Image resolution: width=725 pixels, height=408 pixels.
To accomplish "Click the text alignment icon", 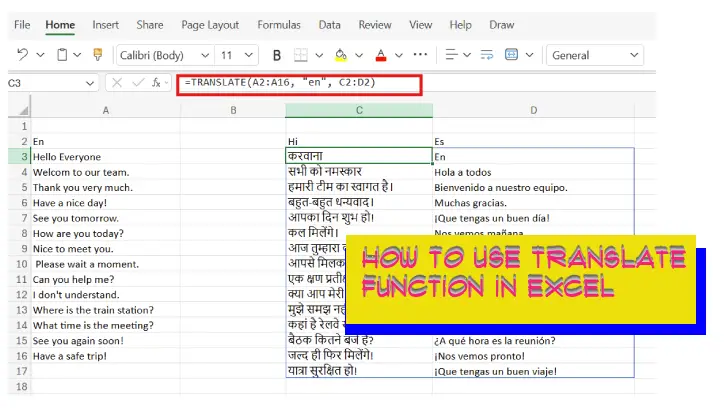I will pos(451,55).
